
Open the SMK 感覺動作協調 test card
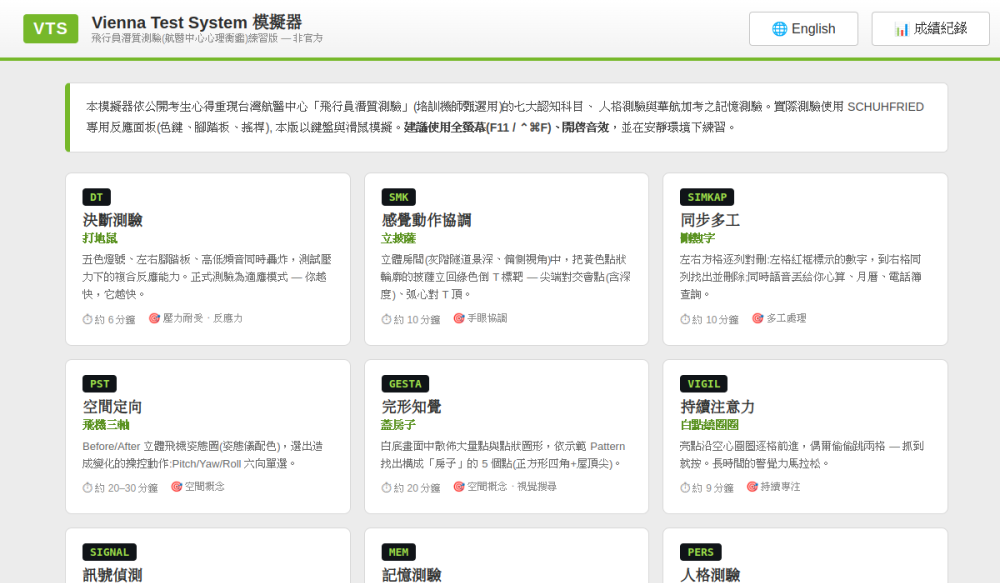(506, 259)
